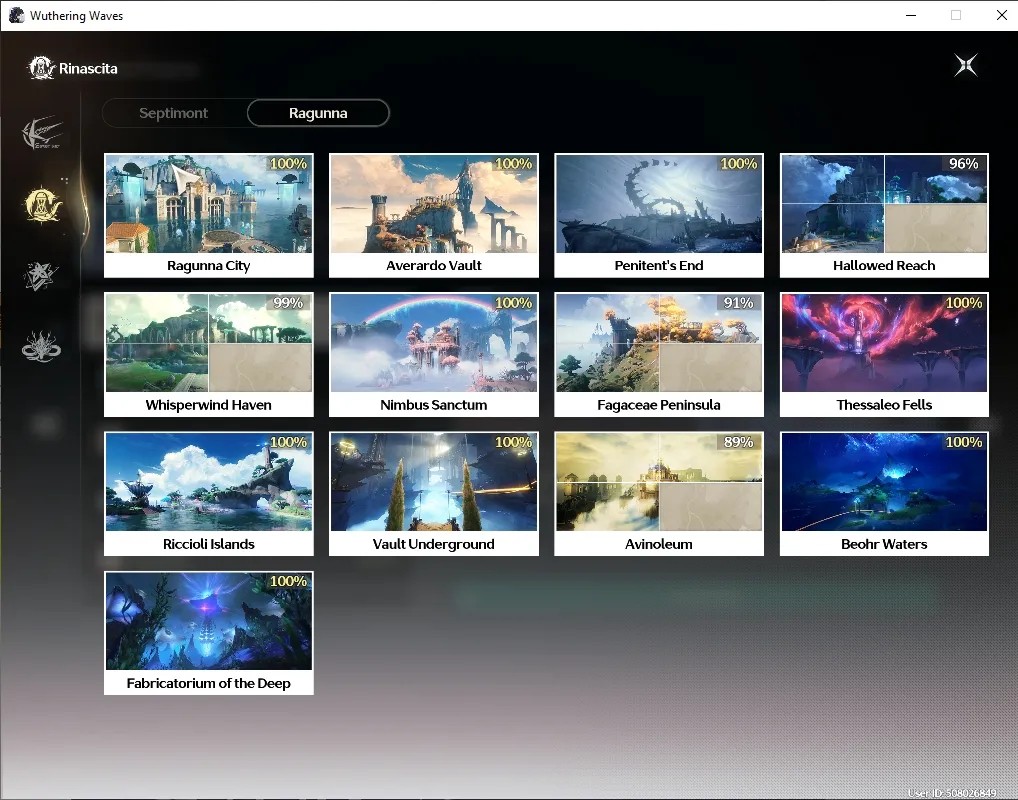The image size is (1018, 800).
Task: Close the exploration panel with X icon
Action: pos(965,65)
